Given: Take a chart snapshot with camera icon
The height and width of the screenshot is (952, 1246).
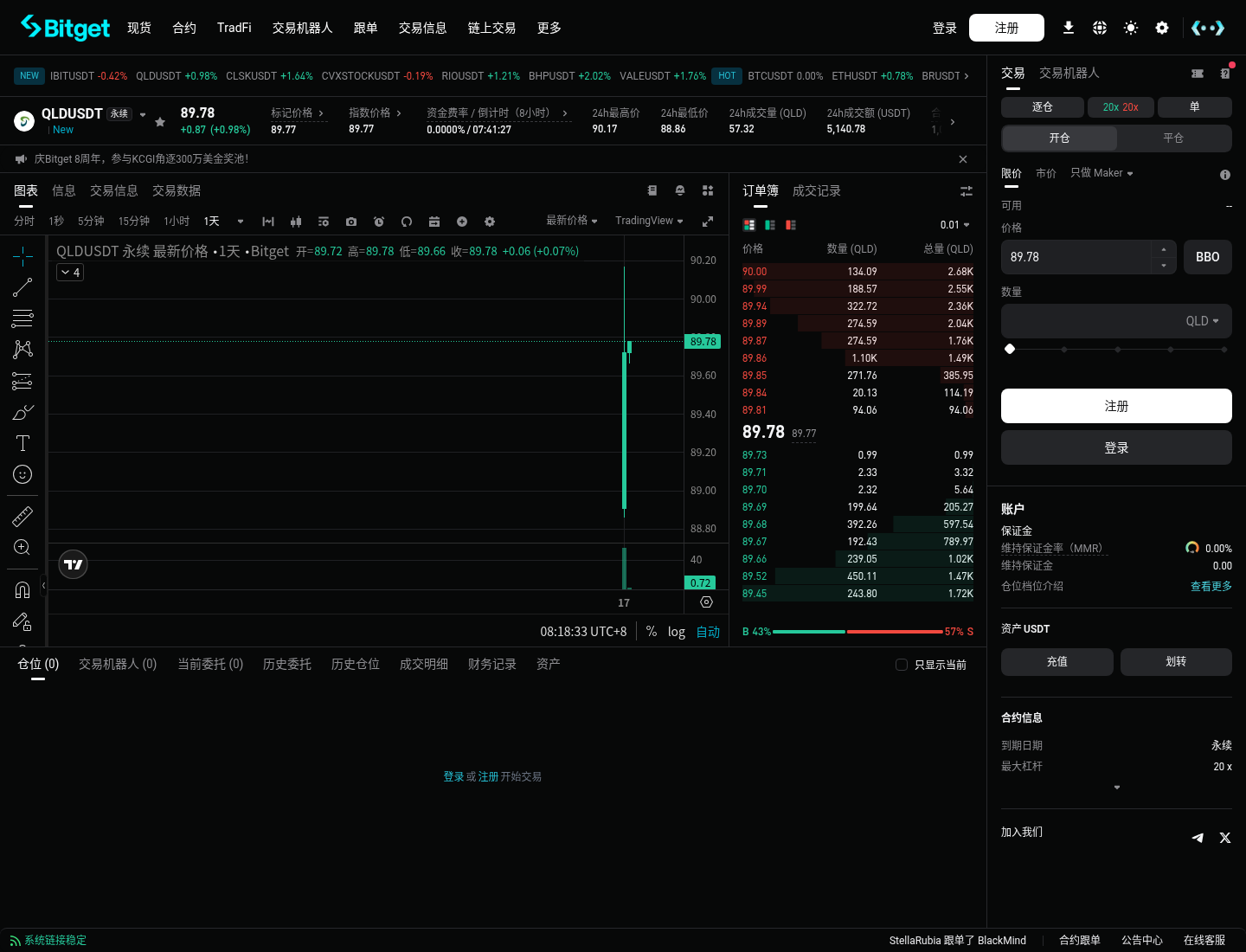Looking at the screenshot, I should [351, 222].
